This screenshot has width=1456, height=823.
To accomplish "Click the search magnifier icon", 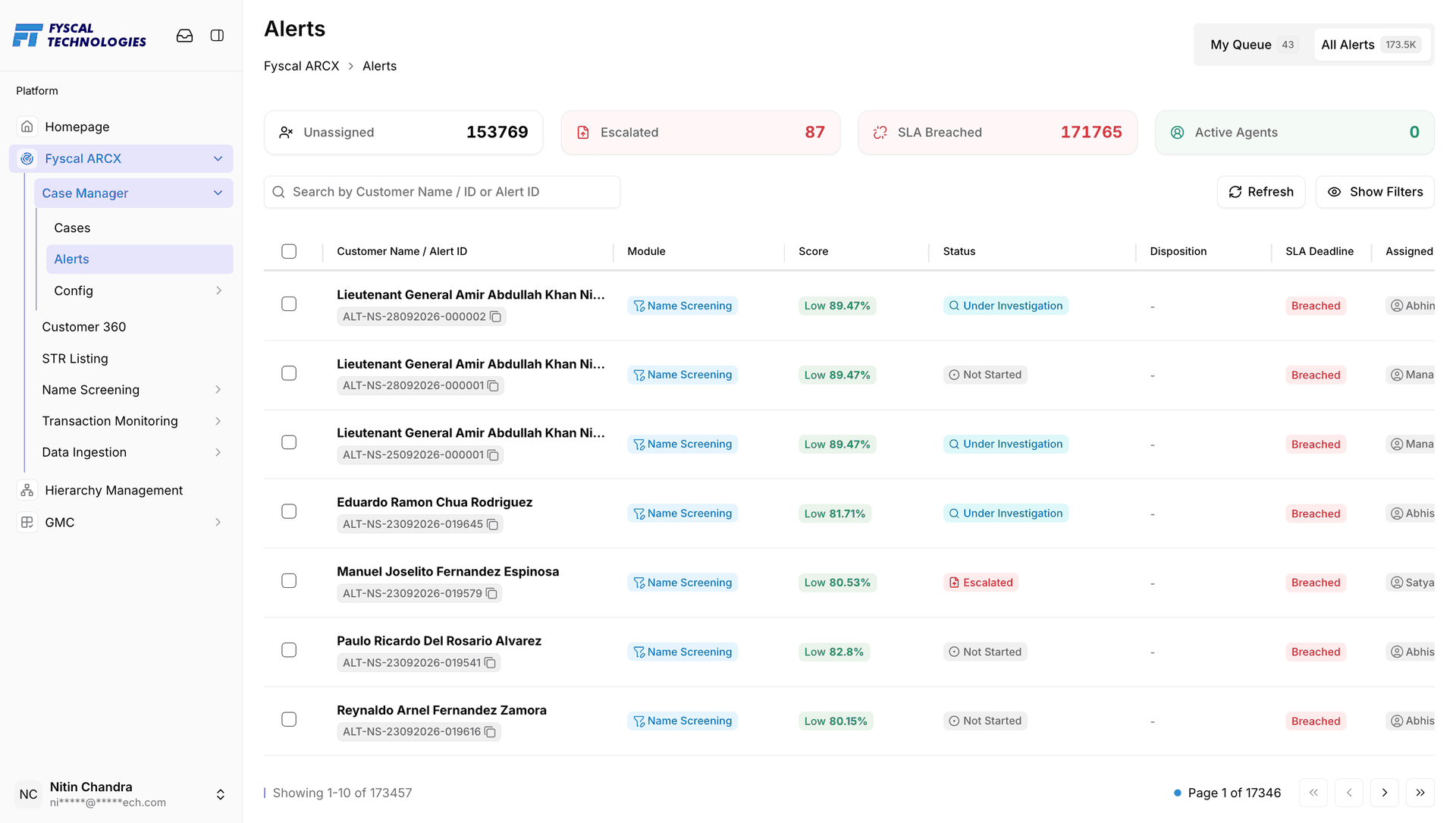I will (x=279, y=192).
